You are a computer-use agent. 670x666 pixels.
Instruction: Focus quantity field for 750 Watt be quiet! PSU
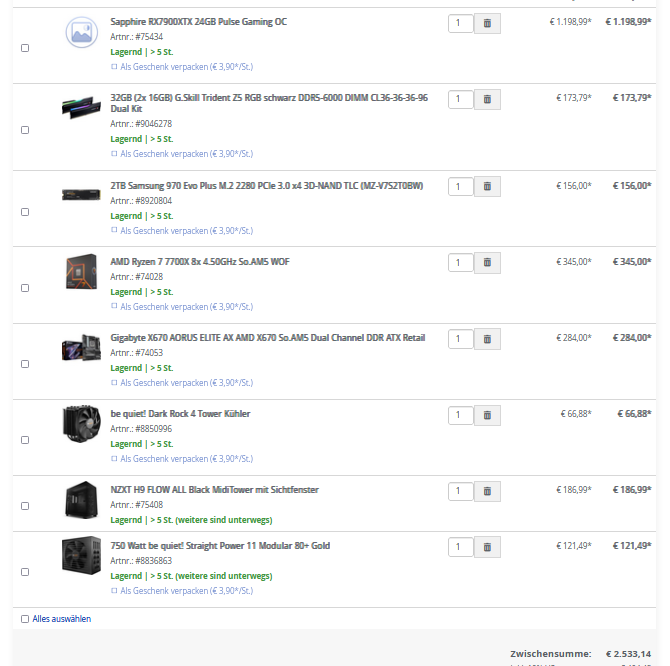pos(461,547)
